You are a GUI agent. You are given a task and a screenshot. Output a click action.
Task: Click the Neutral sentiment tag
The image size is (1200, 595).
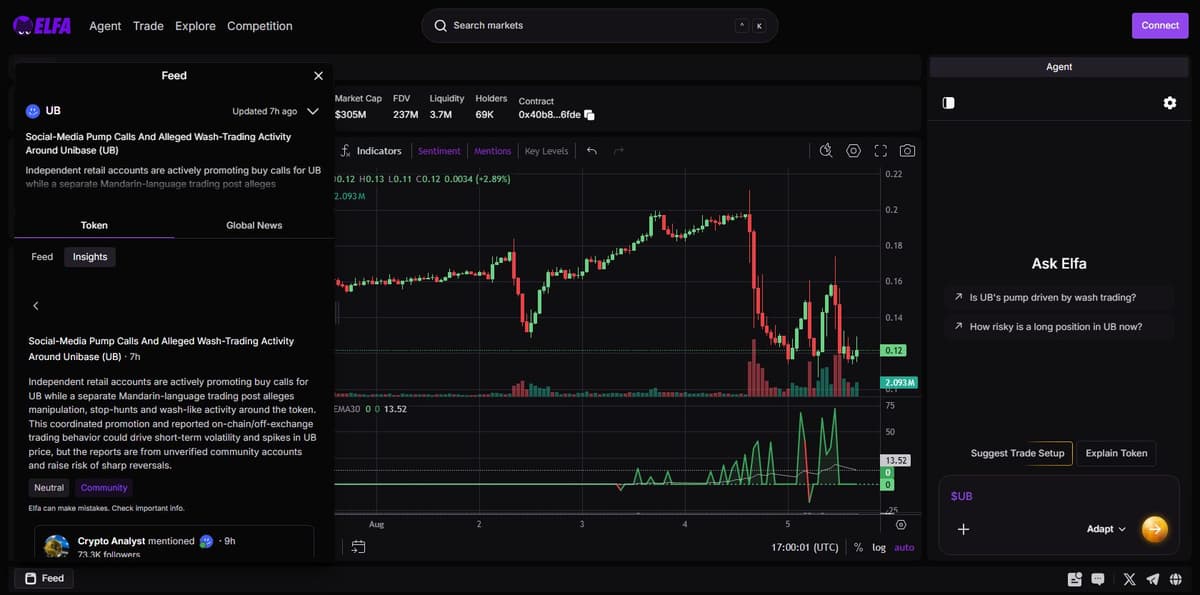[x=49, y=488]
